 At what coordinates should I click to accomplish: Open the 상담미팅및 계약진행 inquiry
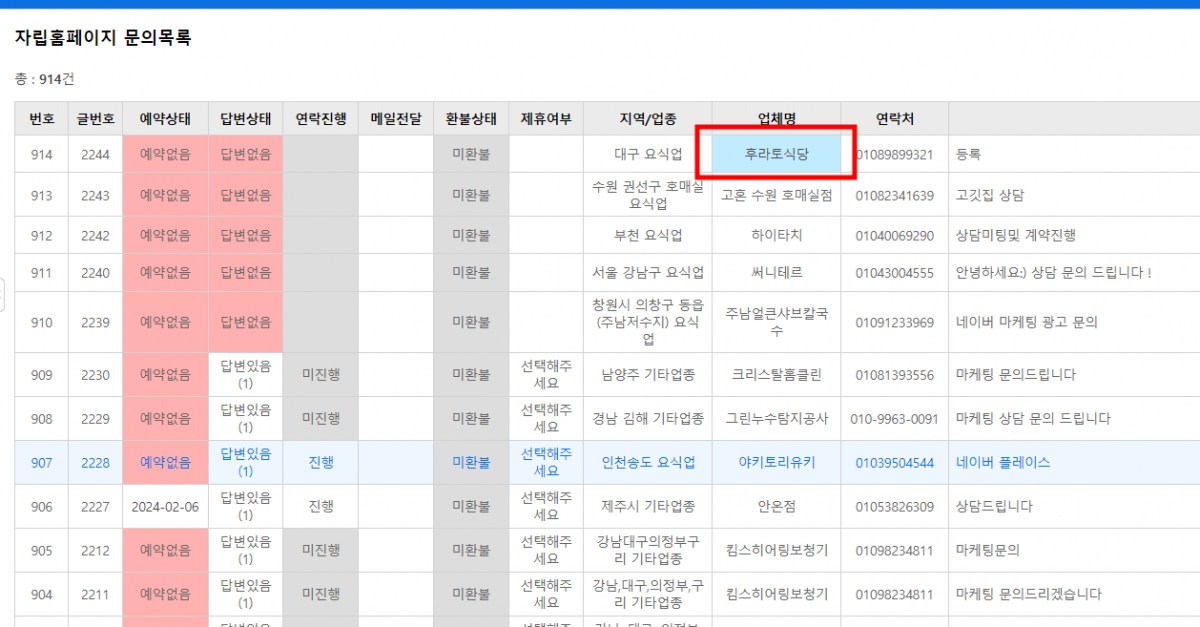click(1015, 236)
